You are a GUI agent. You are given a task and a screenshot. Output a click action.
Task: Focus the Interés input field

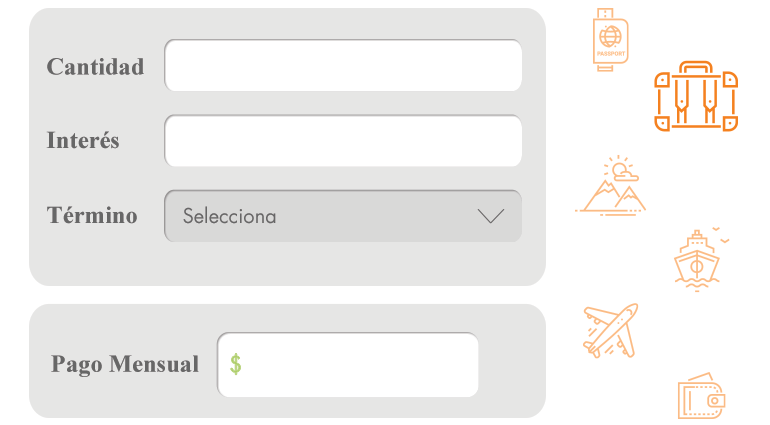tap(342, 141)
